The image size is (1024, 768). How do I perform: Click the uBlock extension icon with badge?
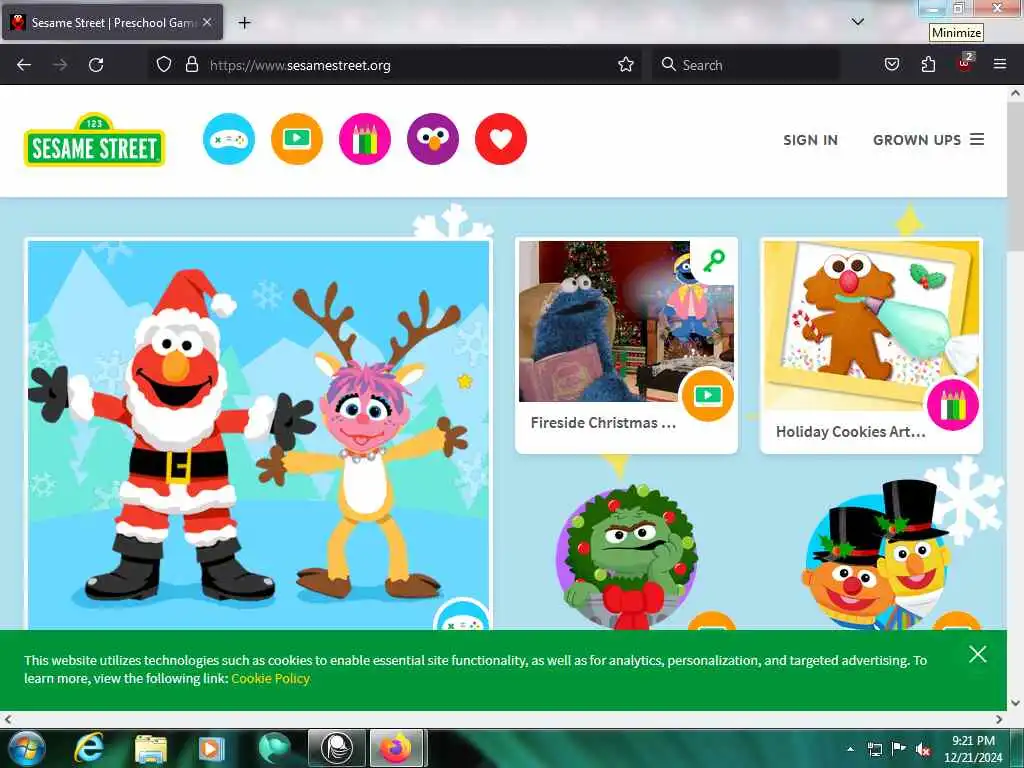point(965,64)
